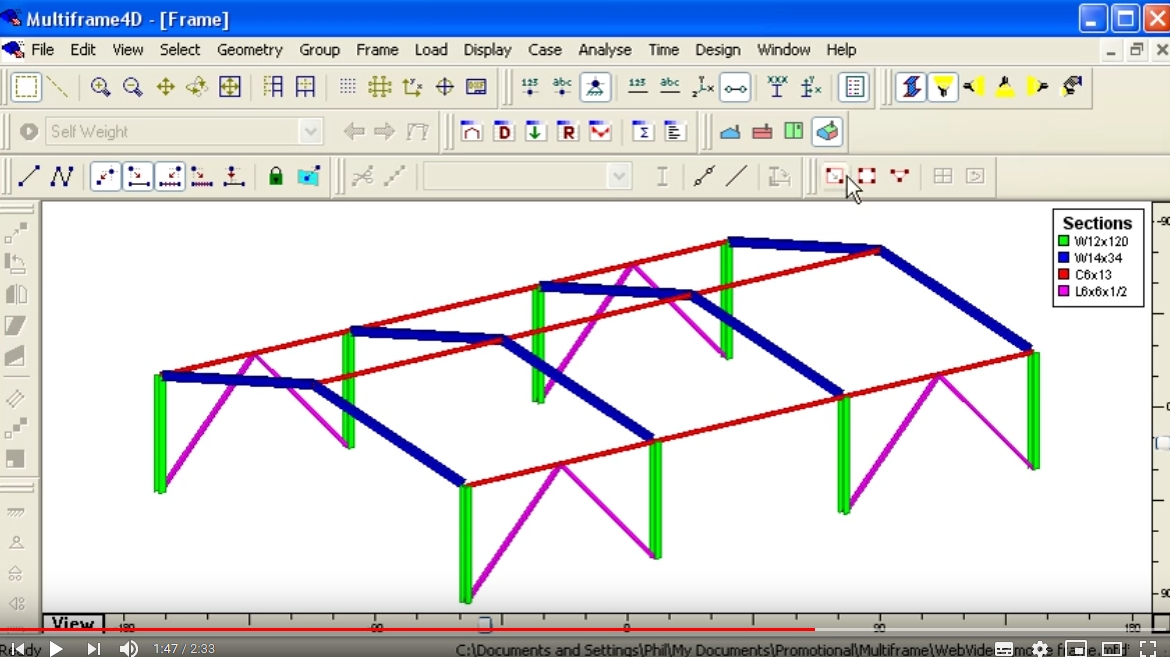The height and width of the screenshot is (657, 1170).
Task: Click the green W12x120 swatch in Sections legend
Action: [1063, 240]
